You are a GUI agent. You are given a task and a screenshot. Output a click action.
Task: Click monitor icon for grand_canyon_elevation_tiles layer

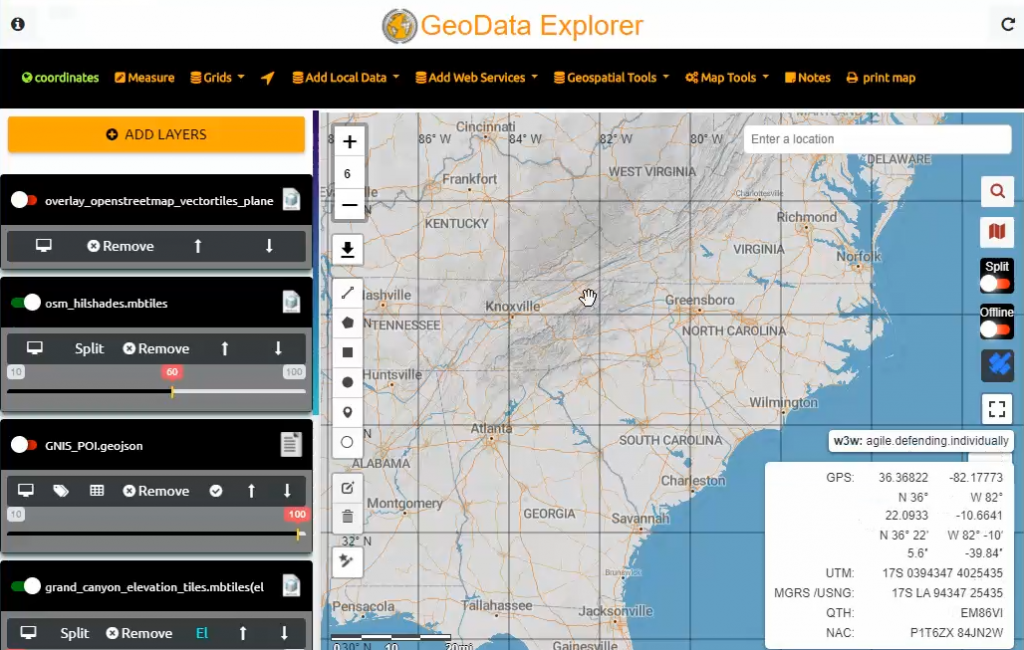pos(28,632)
